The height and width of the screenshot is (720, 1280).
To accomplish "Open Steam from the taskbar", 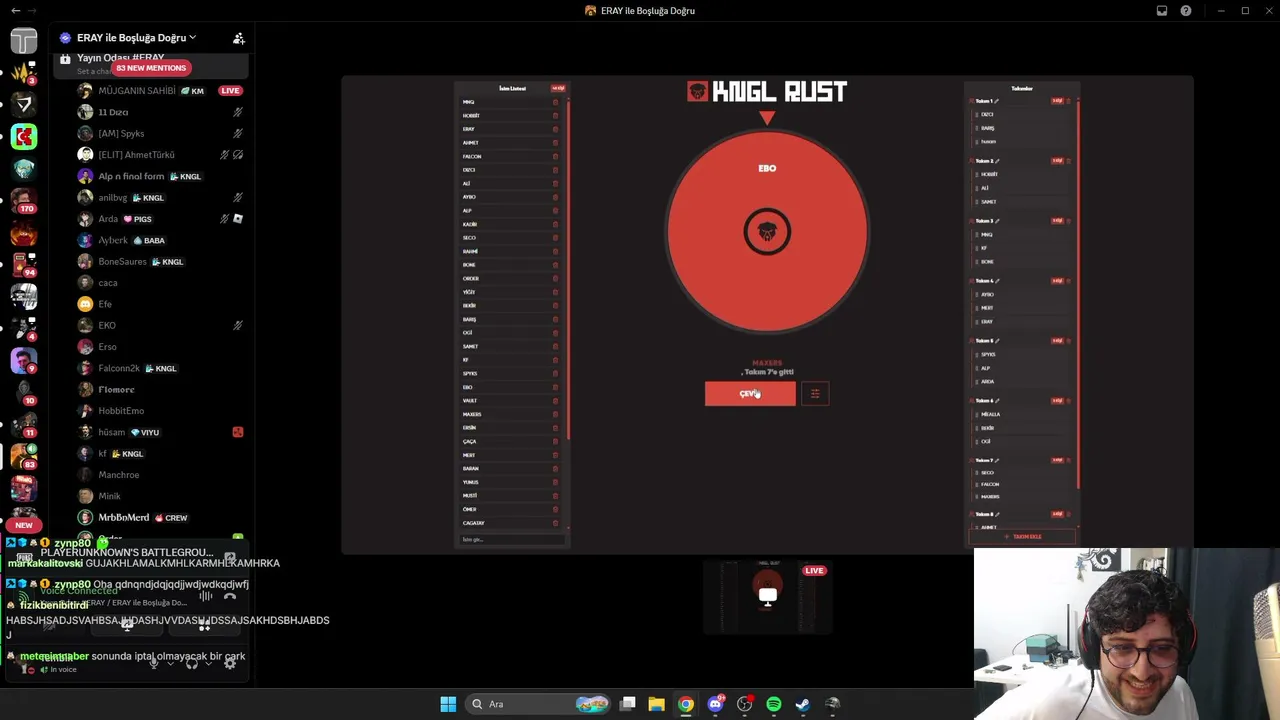I will pos(802,704).
